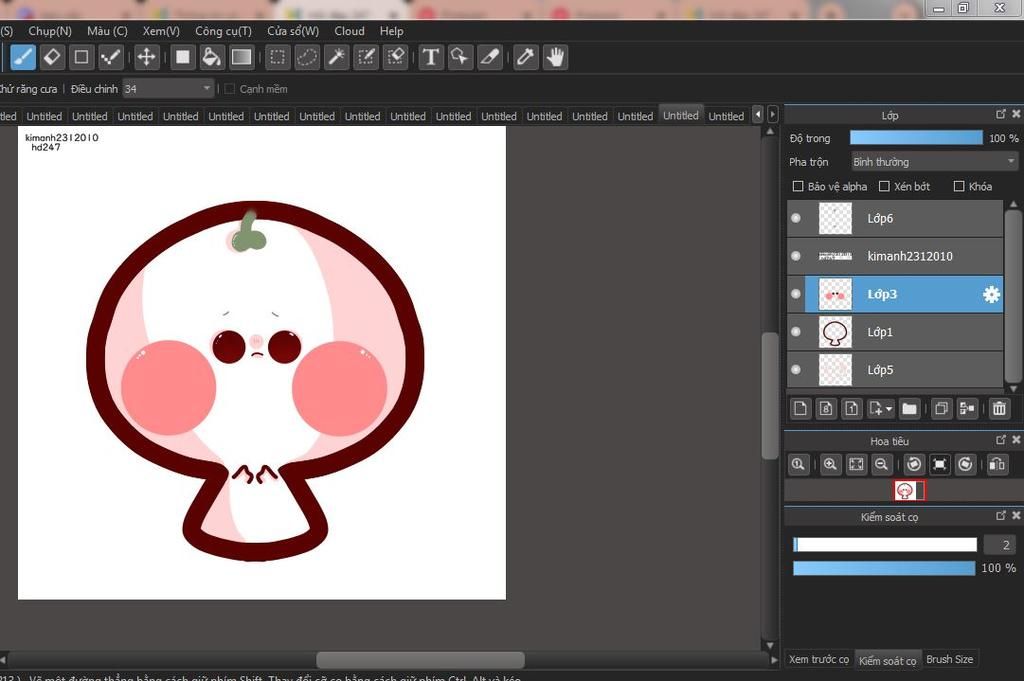Toggle visibility of layer Lớp6
Image resolution: width=1024 pixels, height=681 pixels.
click(795, 218)
